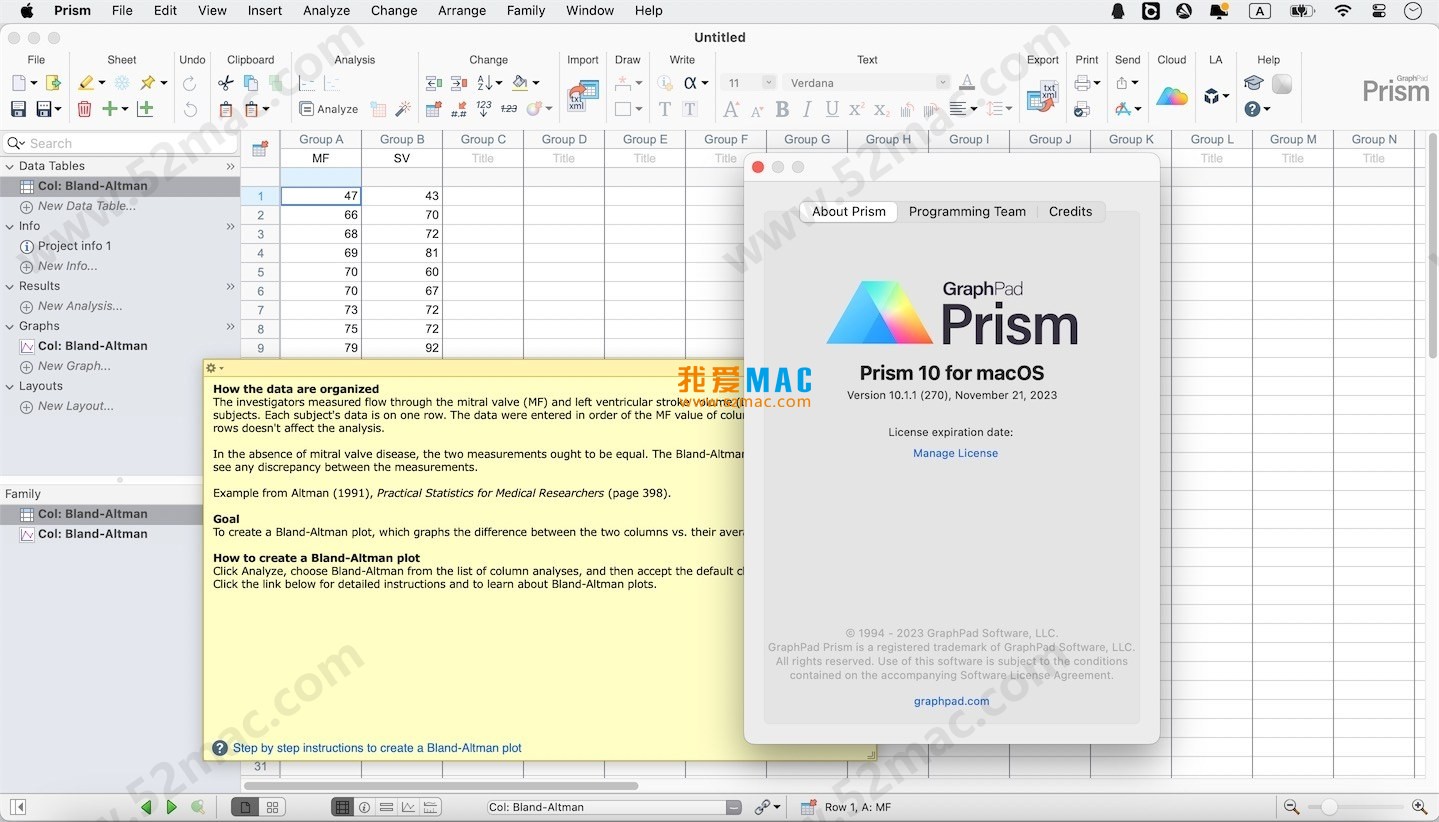The image size is (1439, 822).
Task: Click the Copy icon in Clipboard group
Action: (x=251, y=83)
